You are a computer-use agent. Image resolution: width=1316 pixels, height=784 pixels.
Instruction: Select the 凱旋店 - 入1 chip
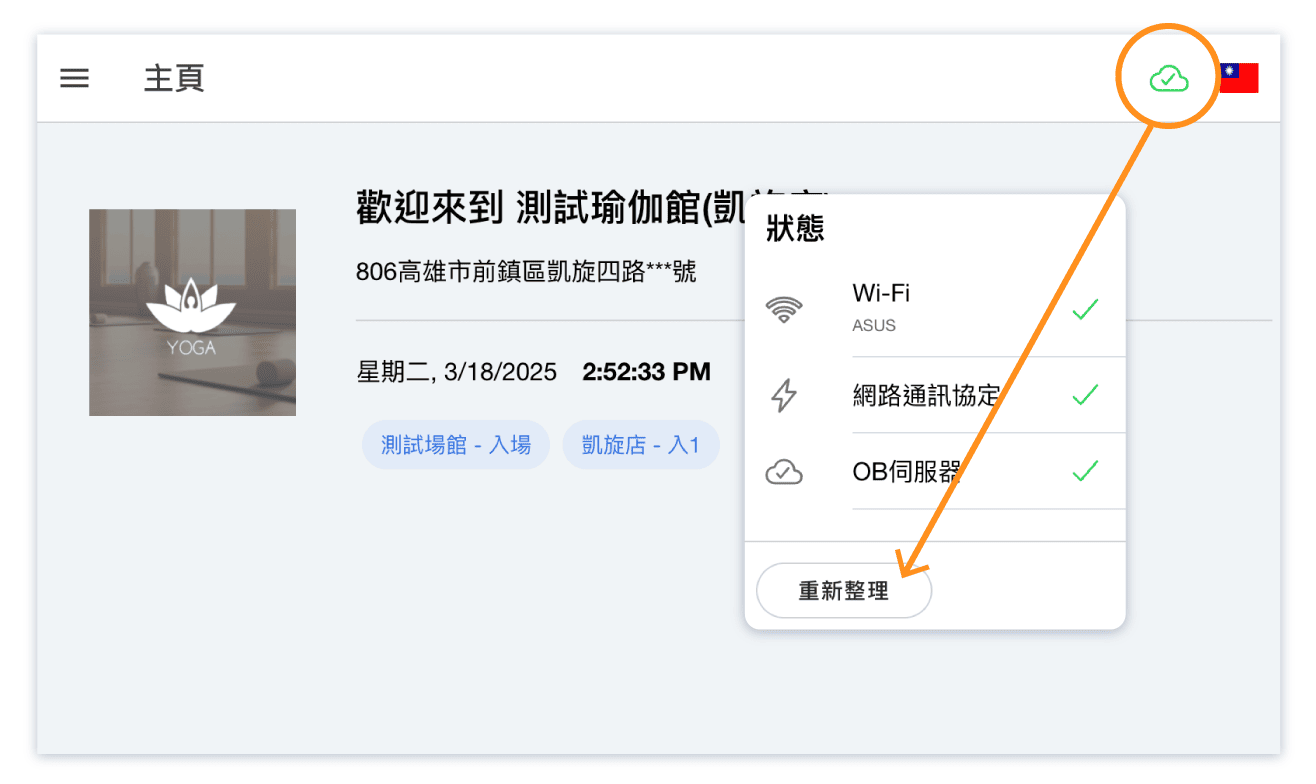(641, 445)
